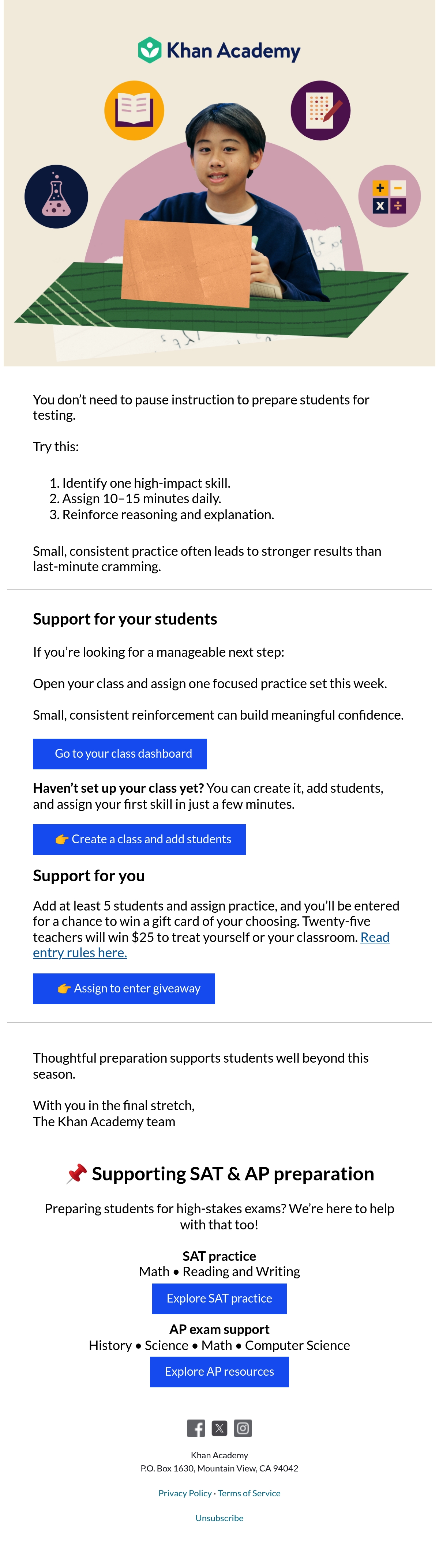Click the student hero image

(x=219, y=183)
